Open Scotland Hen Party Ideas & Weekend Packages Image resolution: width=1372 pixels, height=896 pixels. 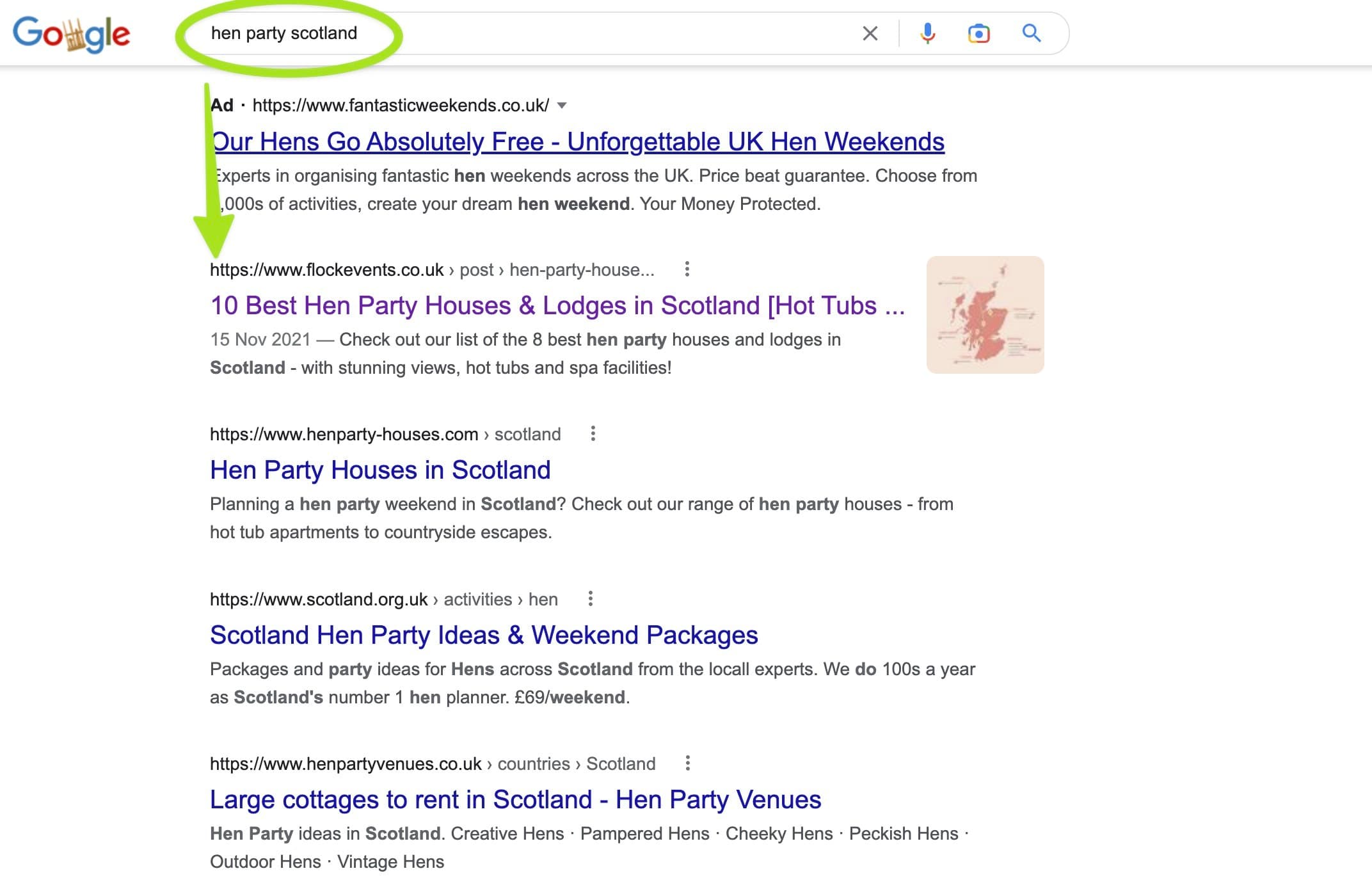tap(484, 636)
